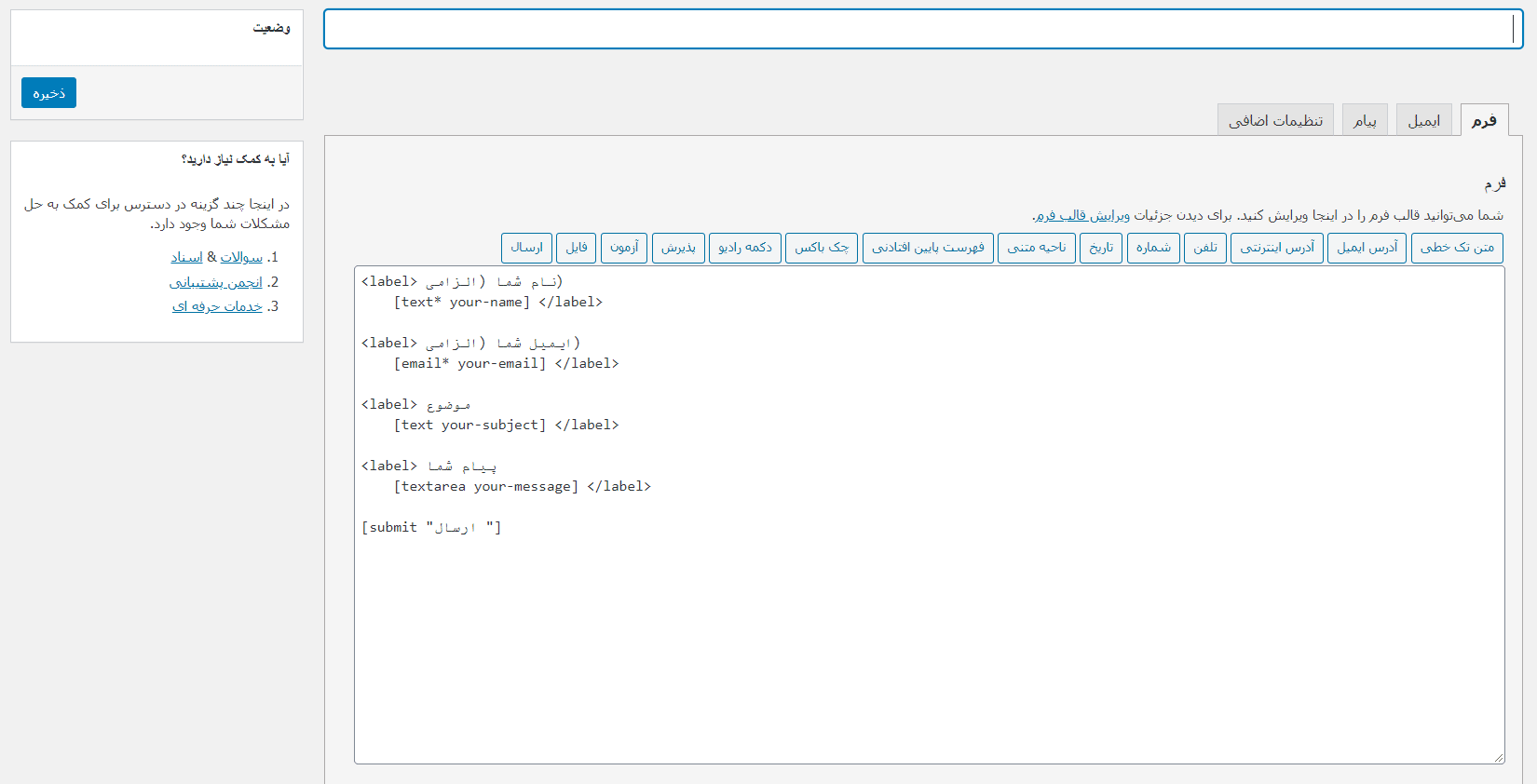Viewport: 1537px width, 784px height.
Task: Click the [text* your-name] line
Action: pos(498,302)
